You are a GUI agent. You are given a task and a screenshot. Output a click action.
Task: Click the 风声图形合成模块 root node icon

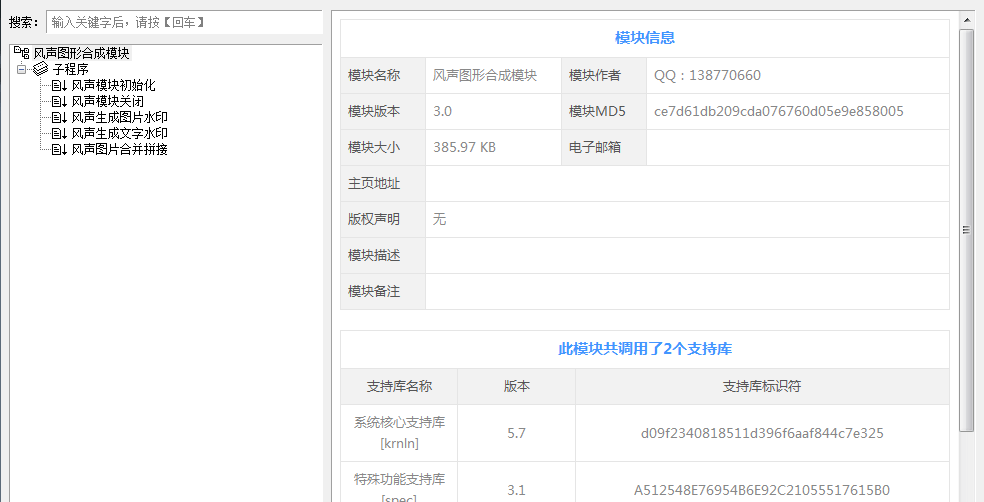(21, 53)
